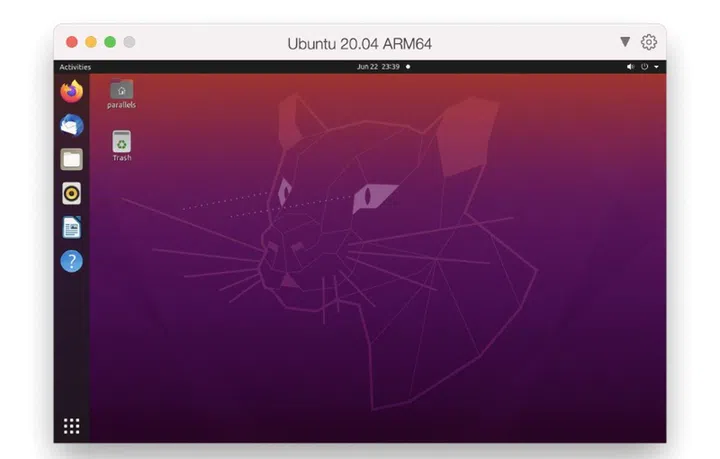720x459 pixels.
Task: Open Rhythmbox music player from the dock
Action: click(x=72, y=193)
